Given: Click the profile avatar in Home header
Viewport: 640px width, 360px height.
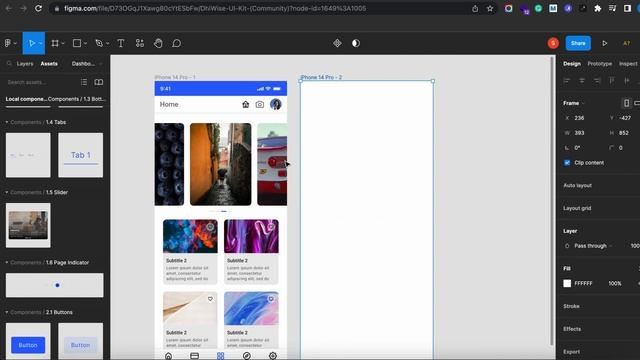Looking at the screenshot, I should click(276, 104).
